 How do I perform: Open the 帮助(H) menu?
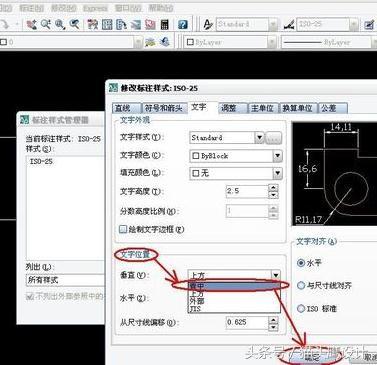(x=160, y=8)
